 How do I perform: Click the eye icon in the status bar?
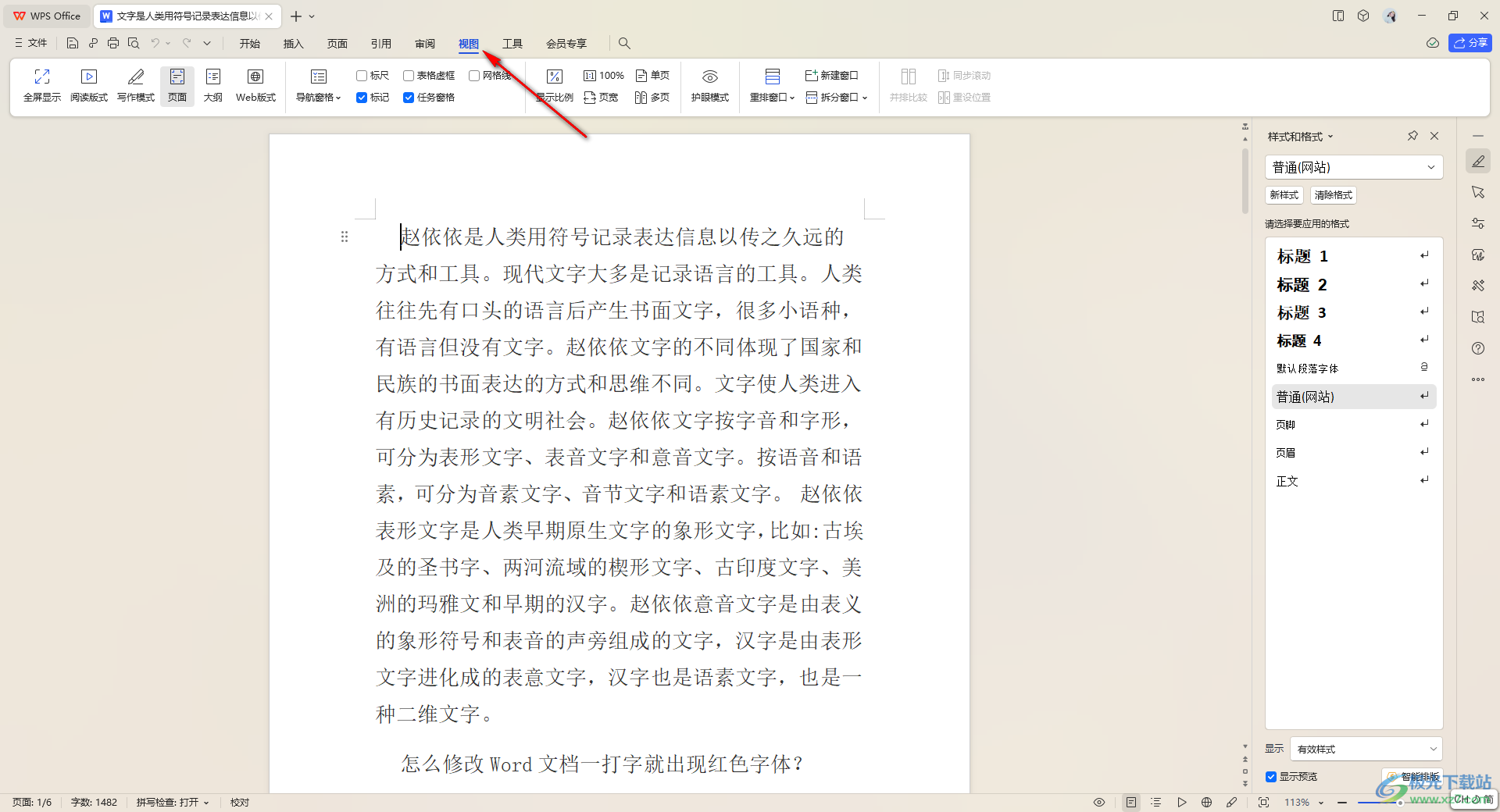click(1098, 802)
